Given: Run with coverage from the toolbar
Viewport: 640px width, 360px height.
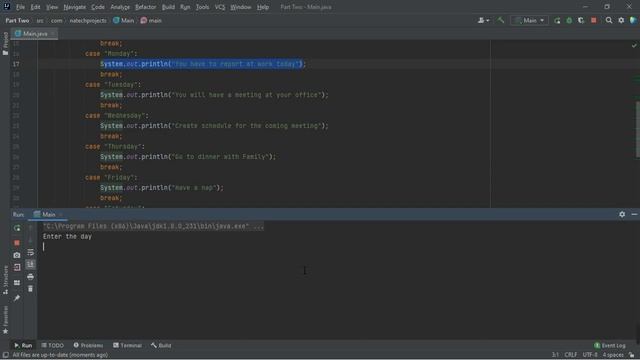Looking at the screenshot, I should pos(581,20).
